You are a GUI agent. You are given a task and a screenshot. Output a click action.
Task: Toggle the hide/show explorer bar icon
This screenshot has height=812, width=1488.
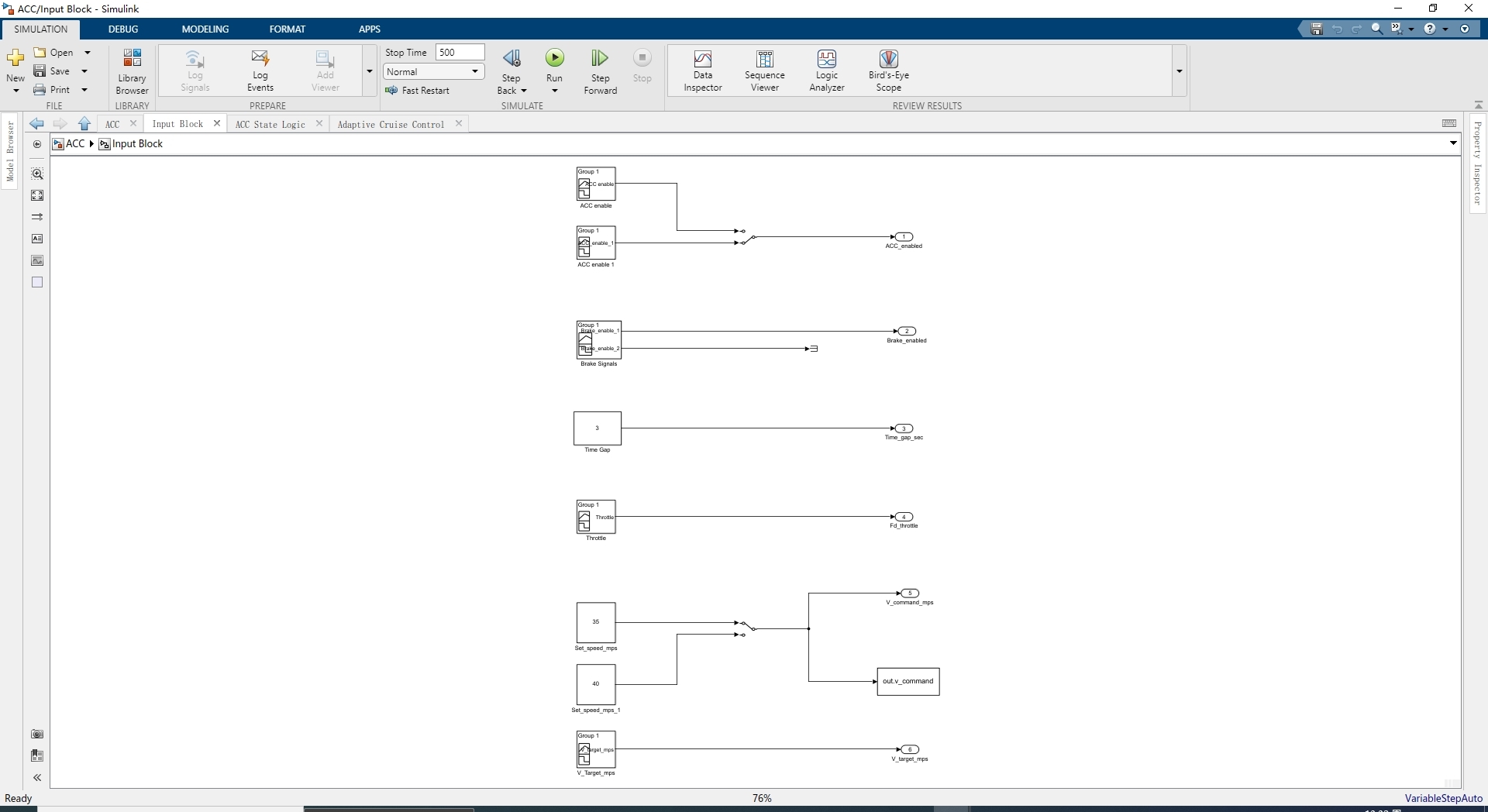click(x=37, y=145)
